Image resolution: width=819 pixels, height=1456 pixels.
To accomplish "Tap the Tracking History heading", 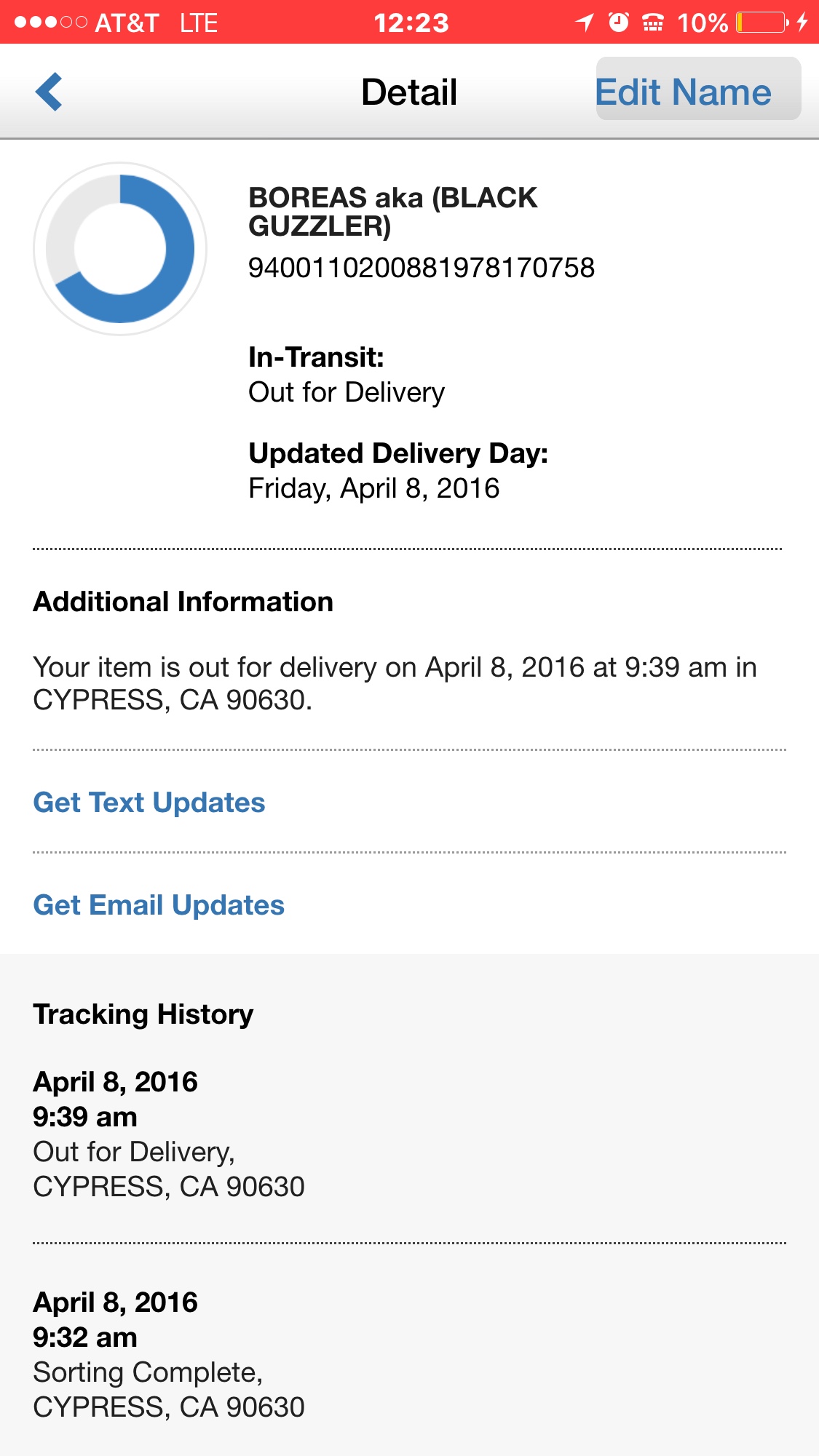I will coord(143,1014).
